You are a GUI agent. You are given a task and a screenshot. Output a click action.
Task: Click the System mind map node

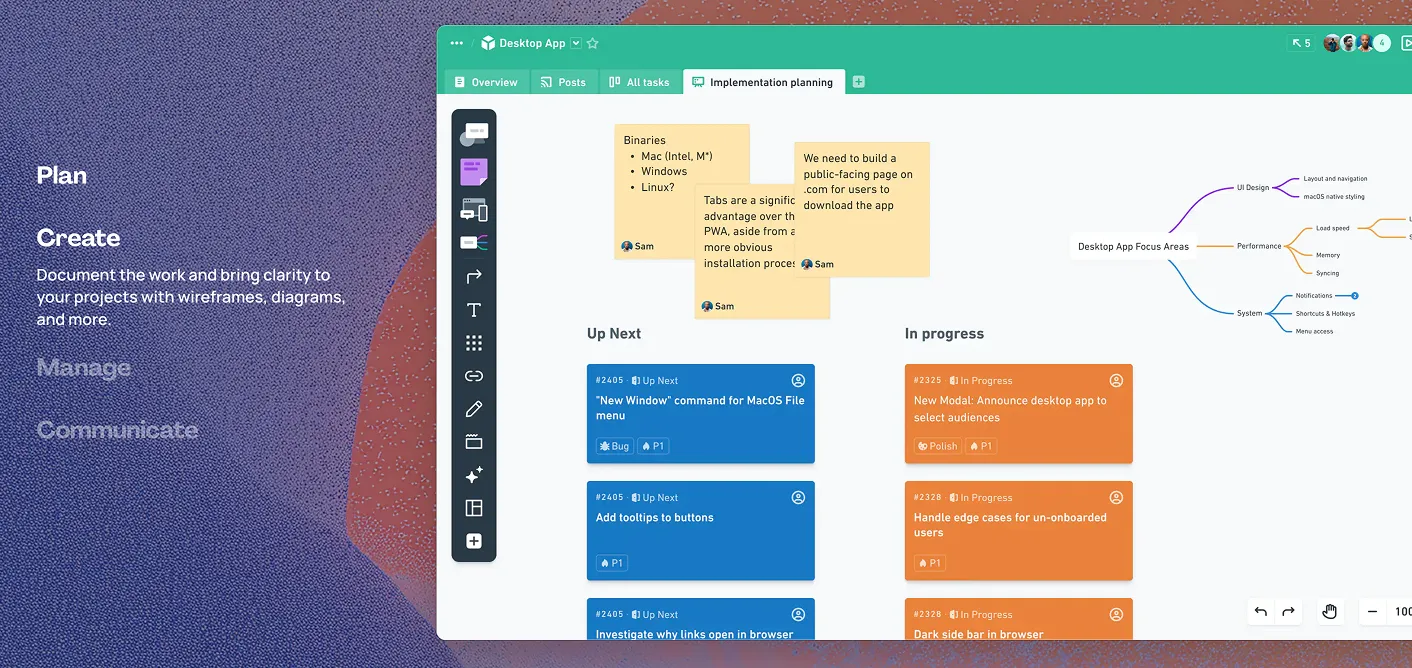coord(1249,313)
